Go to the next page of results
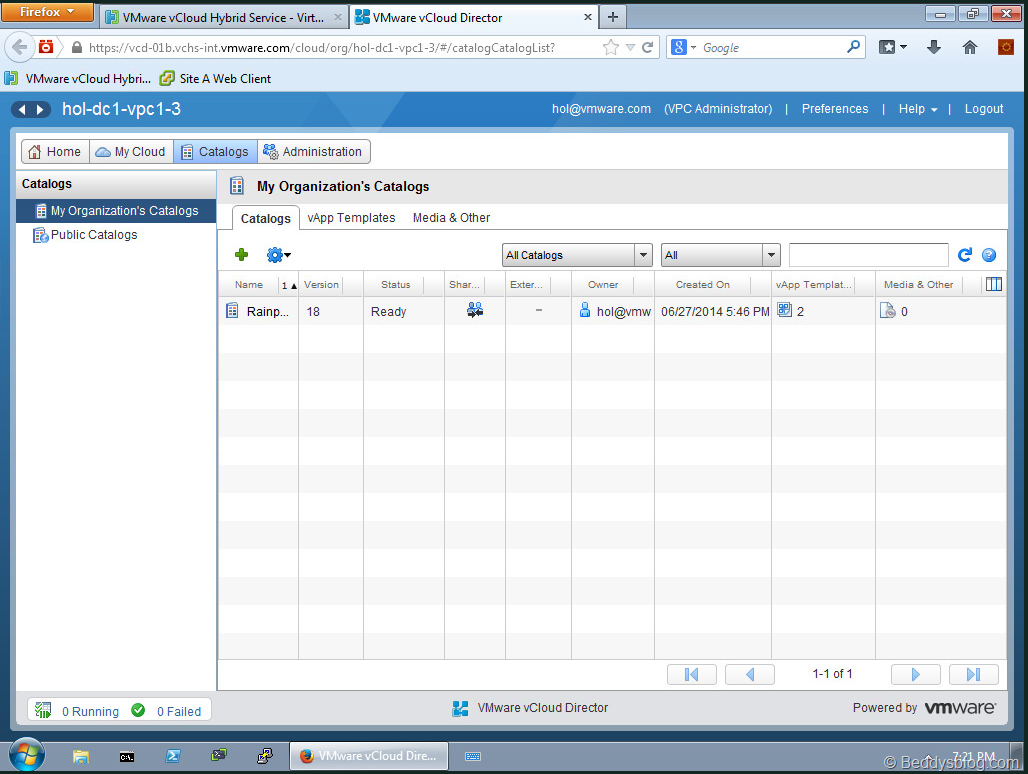The height and width of the screenshot is (774, 1028). coord(916,674)
